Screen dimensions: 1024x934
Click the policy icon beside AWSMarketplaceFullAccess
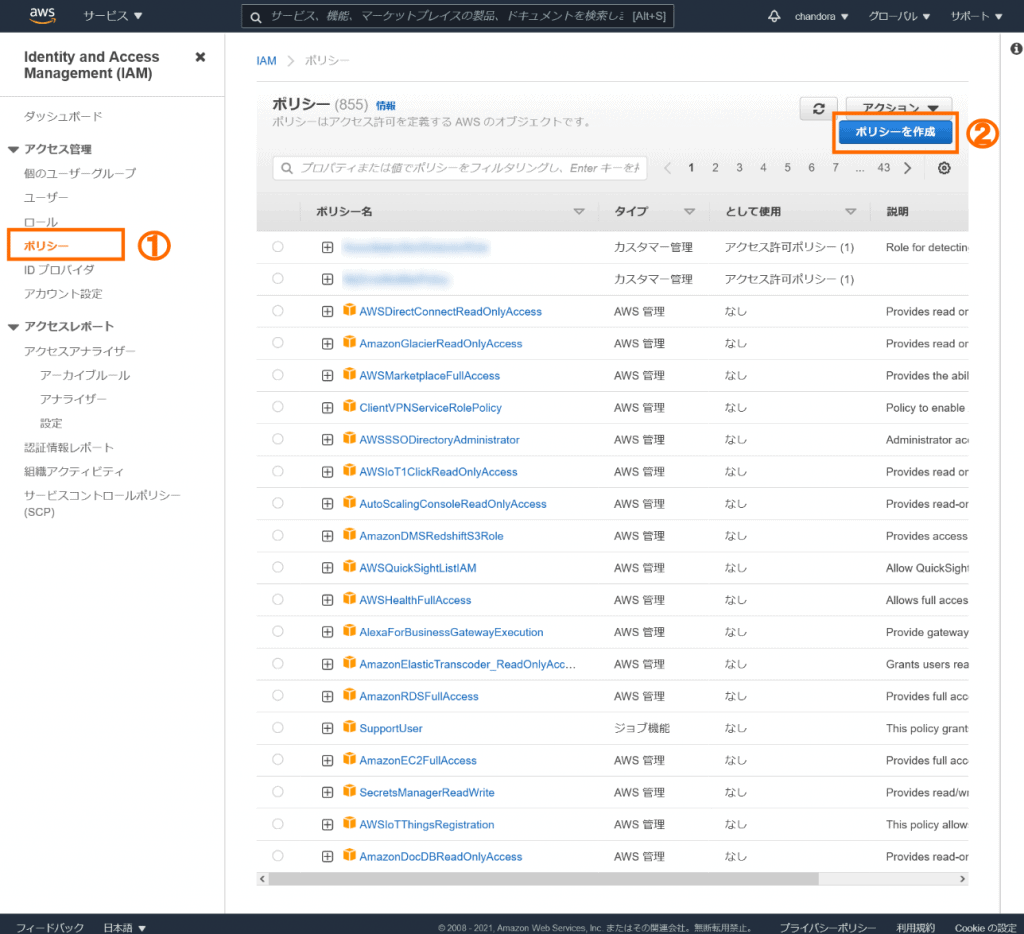click(349, 374)
